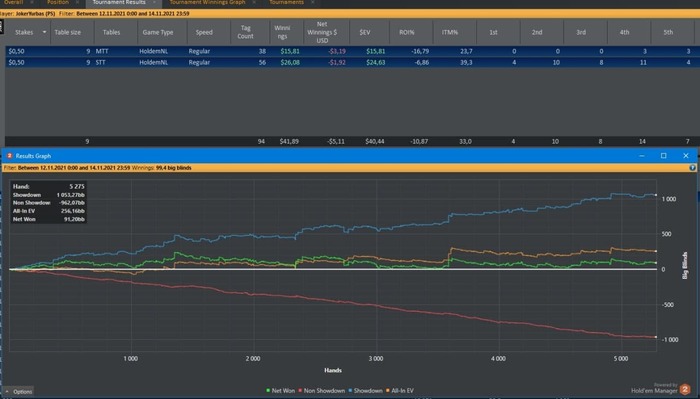
Task: Click the total $EV $40,44 cell
Action: (375, 141)
